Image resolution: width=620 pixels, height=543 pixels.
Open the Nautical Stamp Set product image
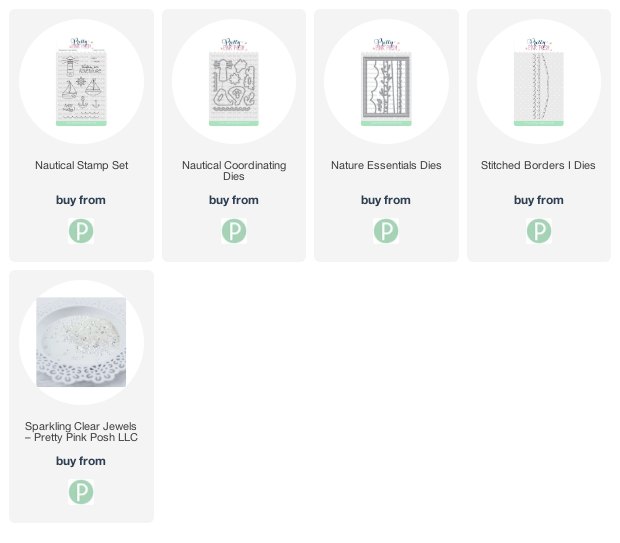(x=81, y=82)
